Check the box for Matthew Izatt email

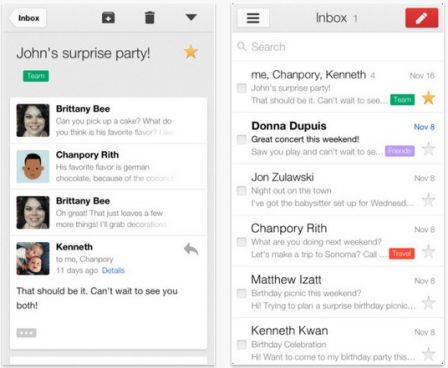pos(241,293)
